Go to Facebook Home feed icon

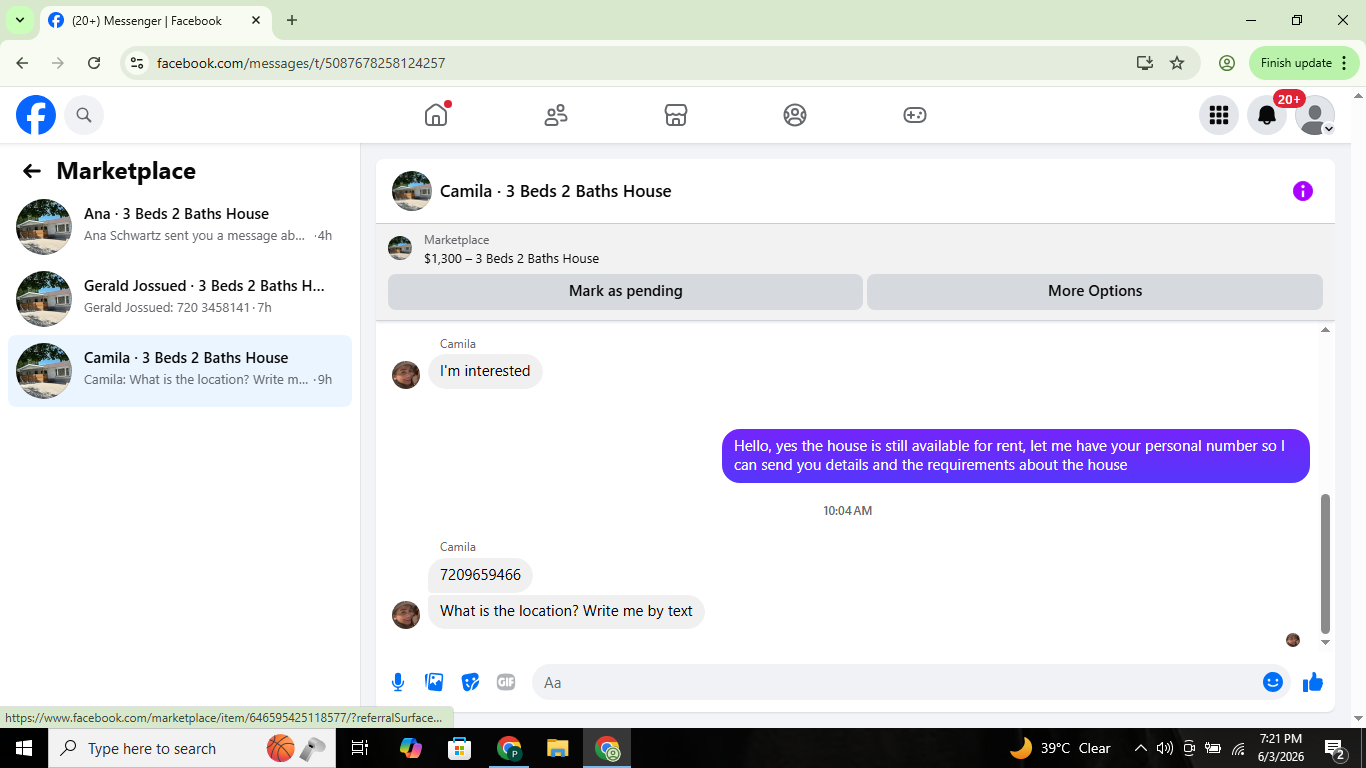click(x=436, y=115)
